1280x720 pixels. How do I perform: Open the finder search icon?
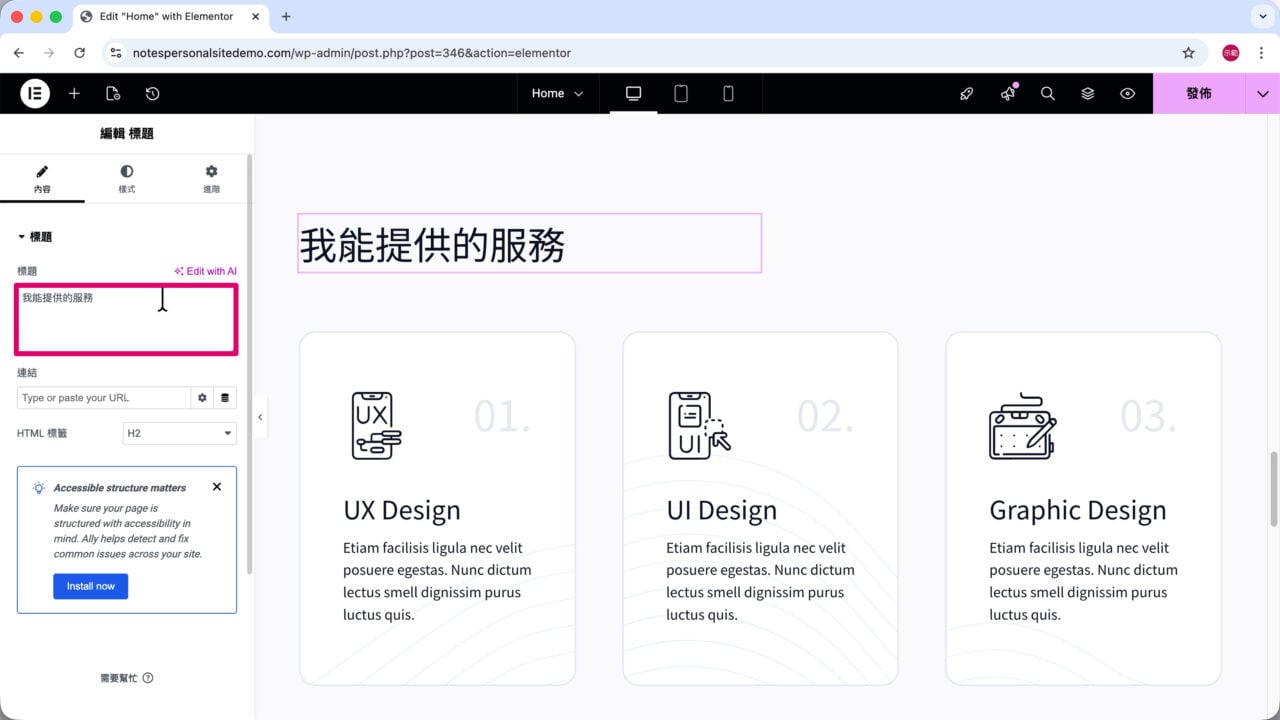[x=1048, y=93]
